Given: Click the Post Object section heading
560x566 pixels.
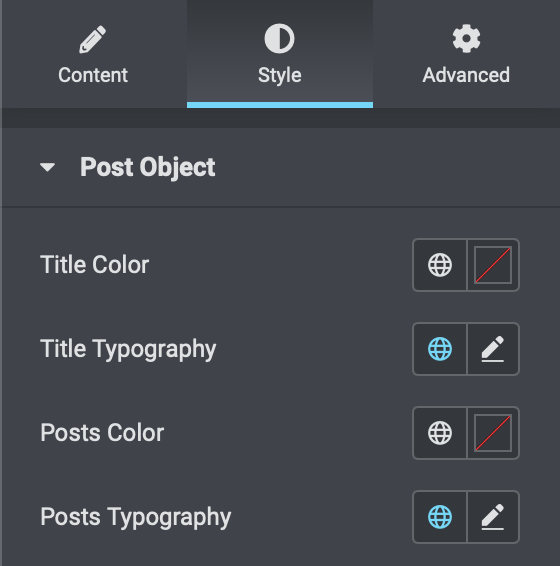Looking at the screenshot, I should coord(147,167).
